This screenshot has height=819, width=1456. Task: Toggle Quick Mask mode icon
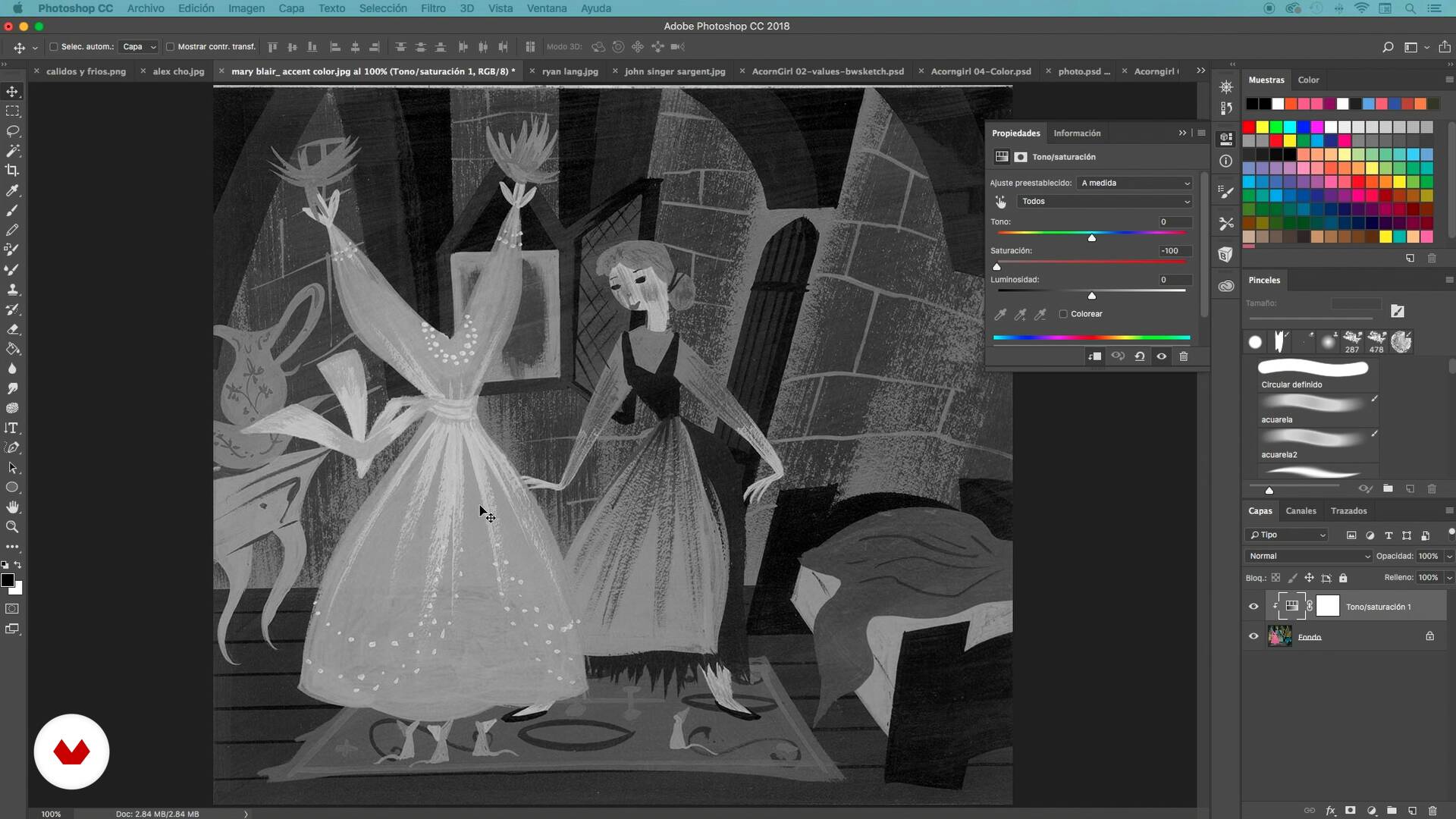click(12, 609)
